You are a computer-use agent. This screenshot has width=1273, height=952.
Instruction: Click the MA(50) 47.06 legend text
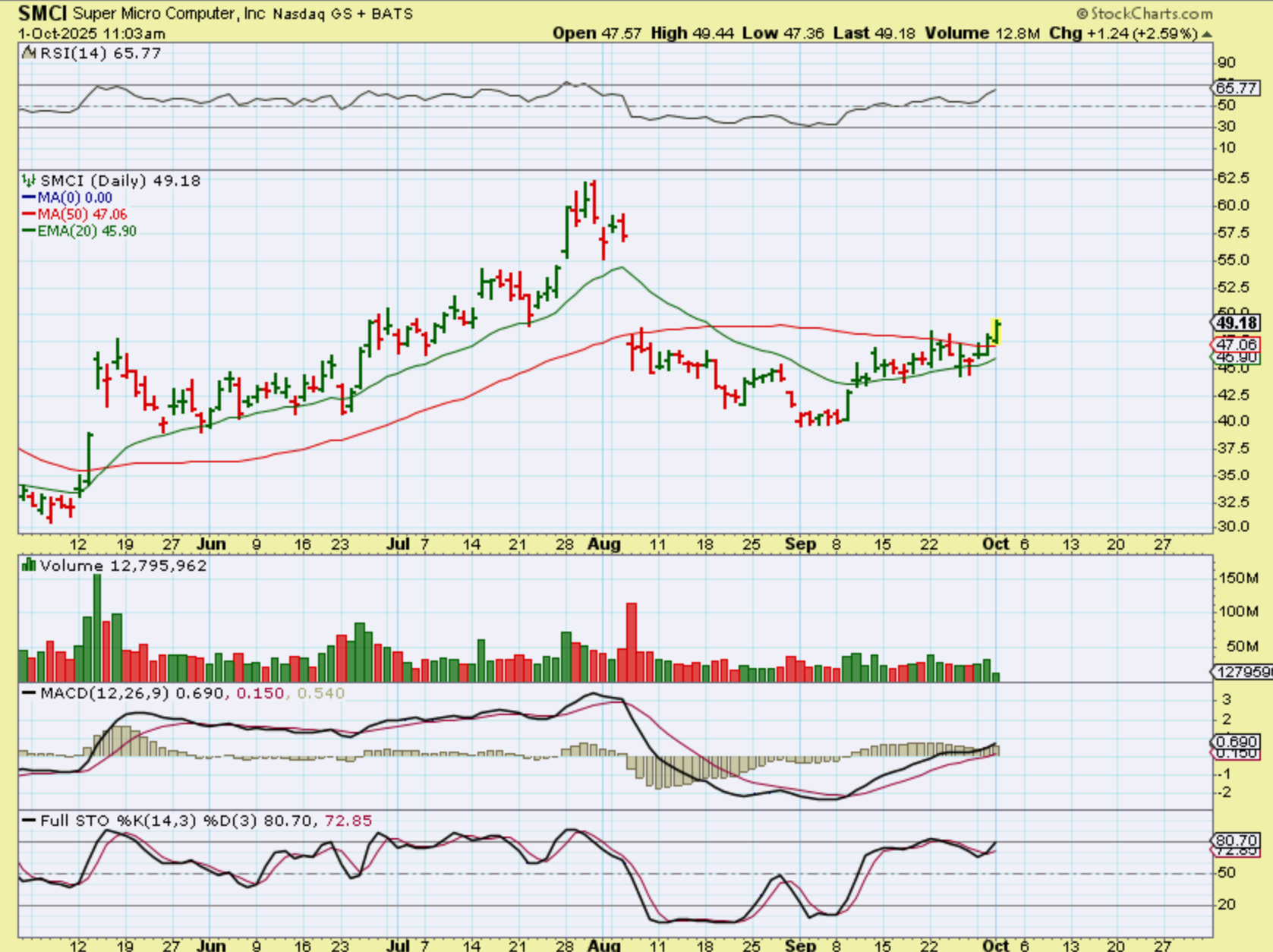83,214
